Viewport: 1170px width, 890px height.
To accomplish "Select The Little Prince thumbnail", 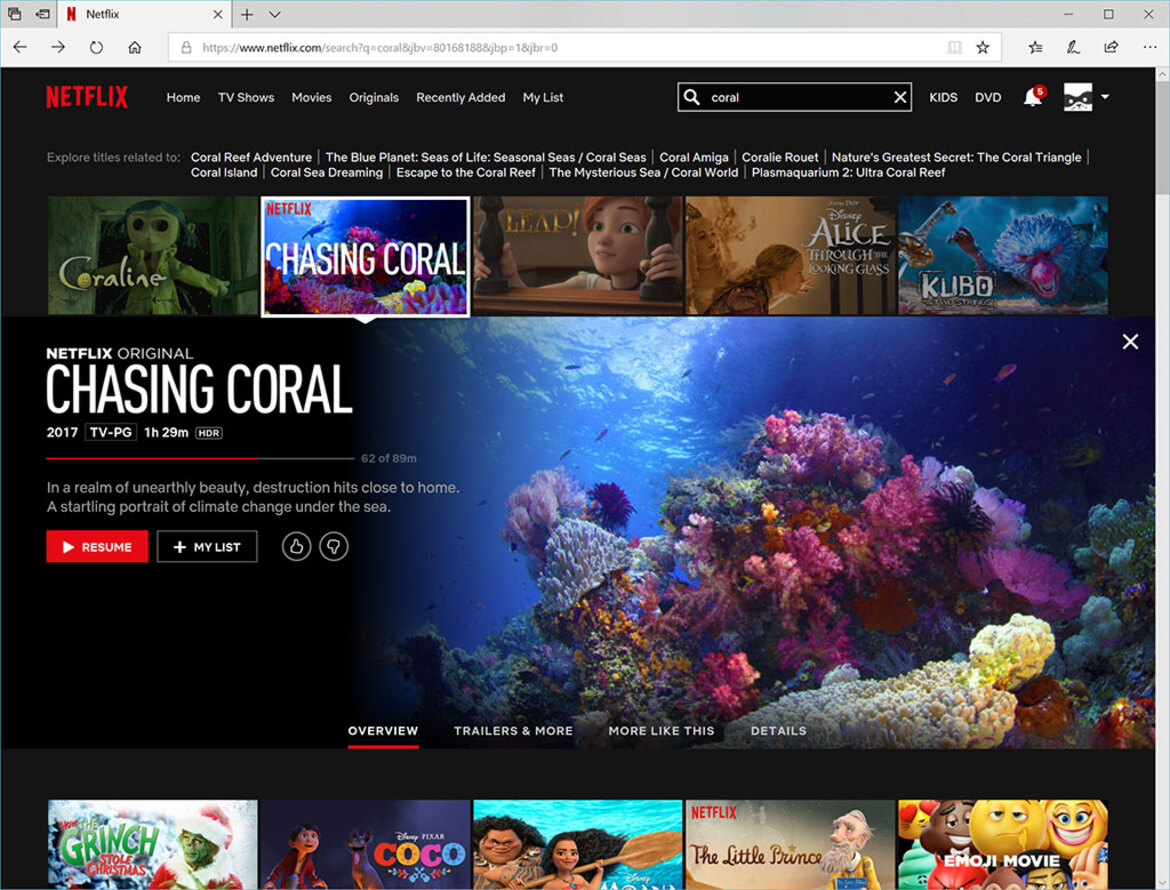I will point(790,844).
